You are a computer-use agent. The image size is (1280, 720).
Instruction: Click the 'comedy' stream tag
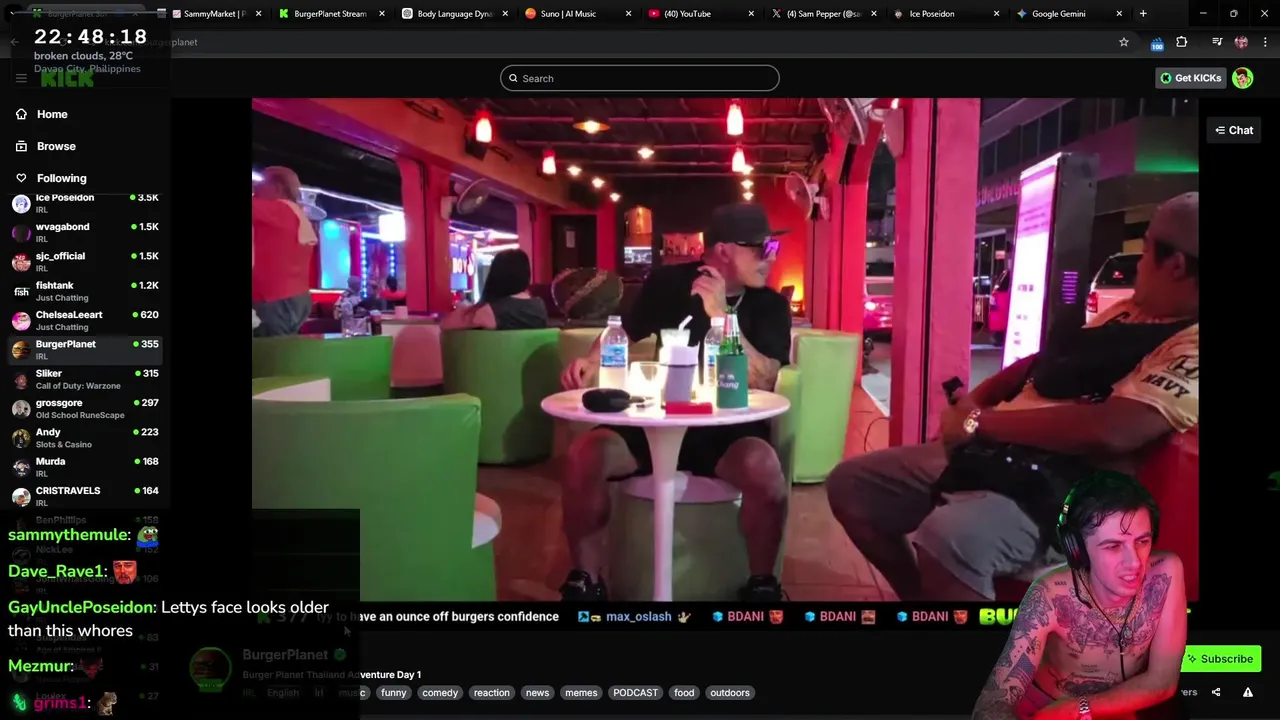pyautogui.click(x=439, y=692)
